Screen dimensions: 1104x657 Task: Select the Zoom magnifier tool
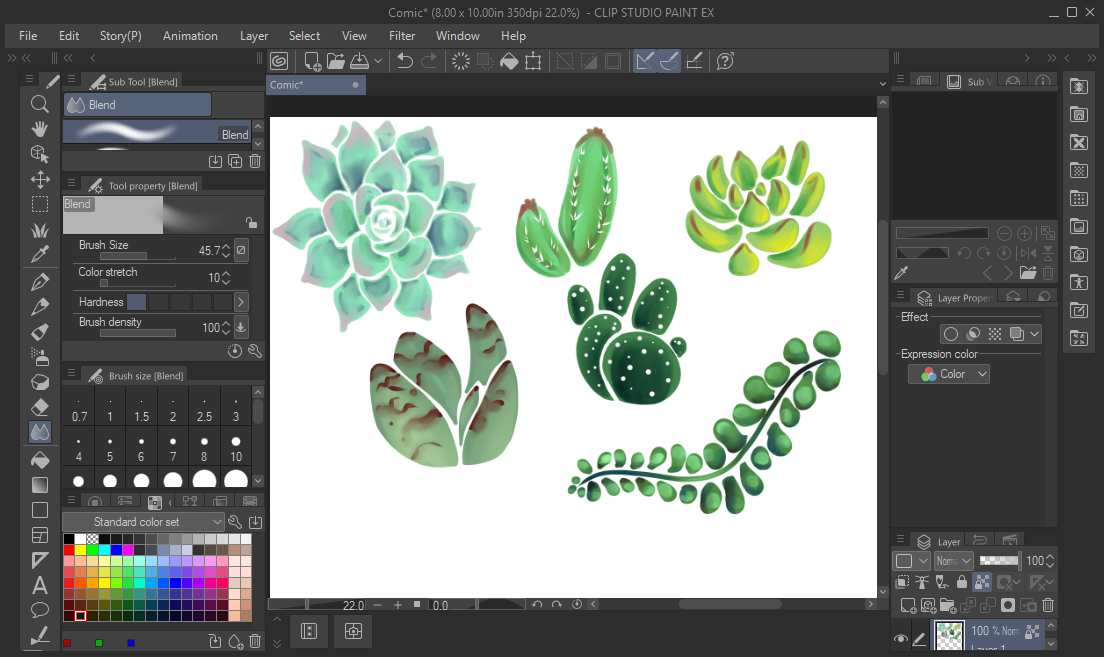40,104
